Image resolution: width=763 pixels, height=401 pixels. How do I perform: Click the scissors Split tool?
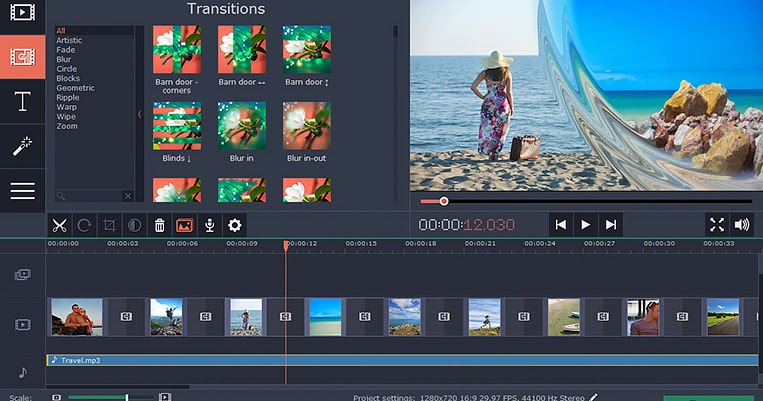tap(59, 225)
